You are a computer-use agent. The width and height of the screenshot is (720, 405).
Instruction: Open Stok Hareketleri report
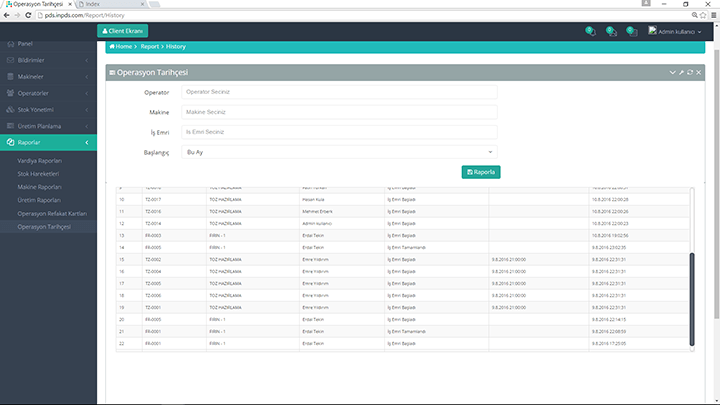click(38, 174)
